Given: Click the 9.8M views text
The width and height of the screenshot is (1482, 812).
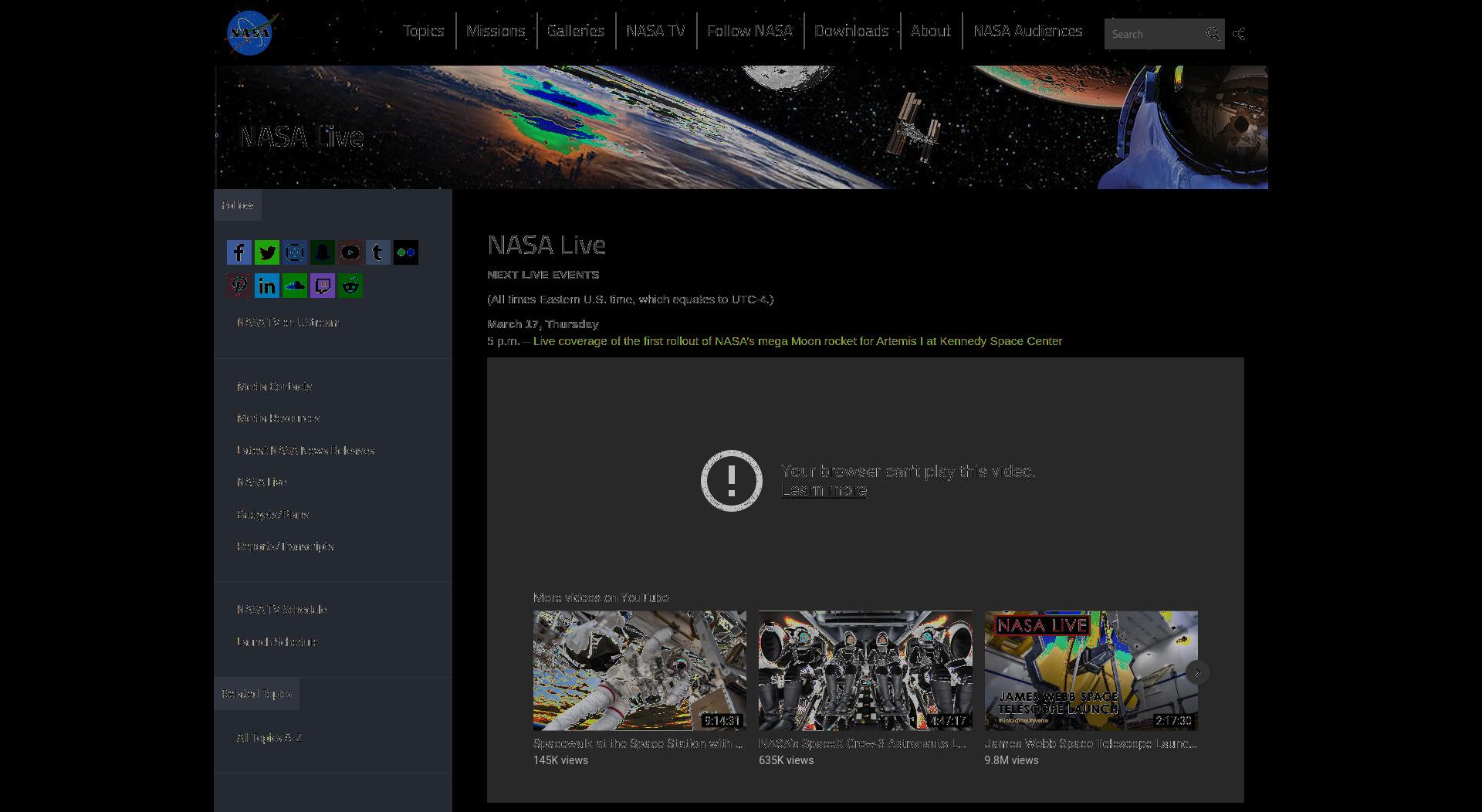Looking at the screenshot, I should tap(1011, 760).
